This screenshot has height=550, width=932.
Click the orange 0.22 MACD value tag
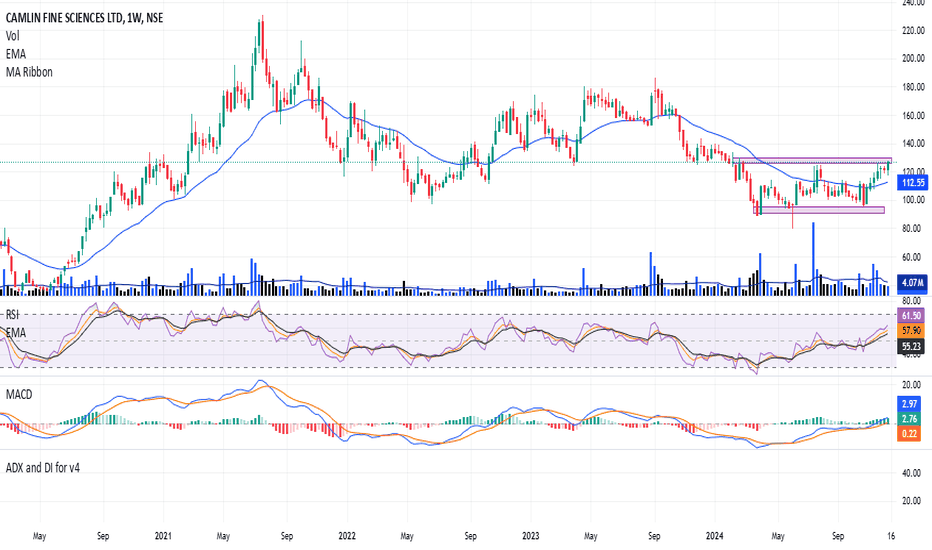pos(909,433)
